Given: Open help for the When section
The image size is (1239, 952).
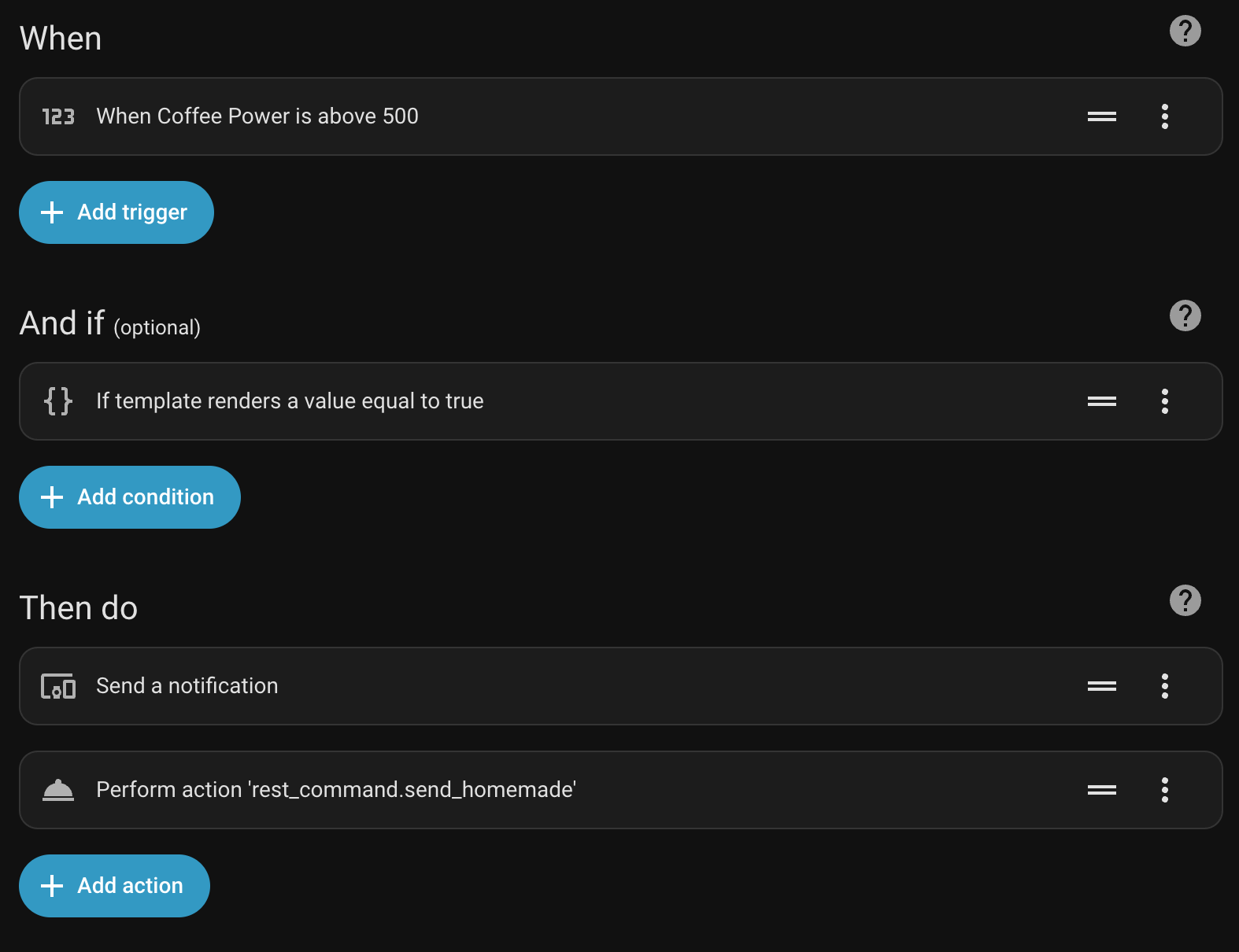Looking at the screenshot, I should click(x=1185, y=31).
